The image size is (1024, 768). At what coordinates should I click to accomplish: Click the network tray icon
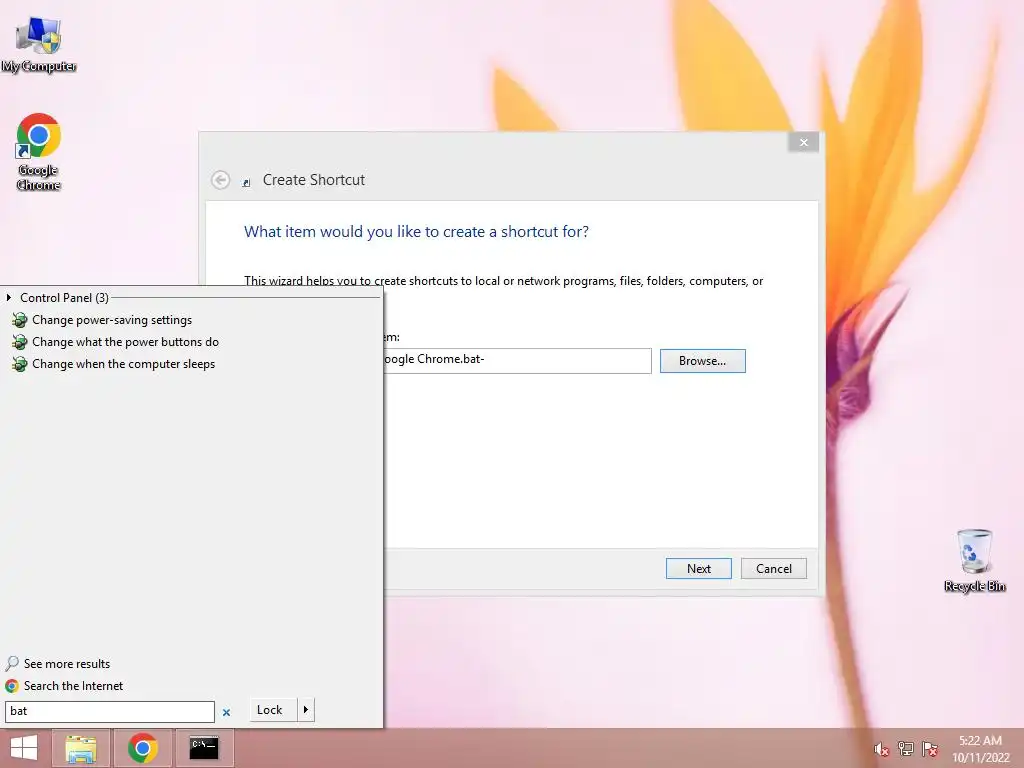click(x=905, y=749)
